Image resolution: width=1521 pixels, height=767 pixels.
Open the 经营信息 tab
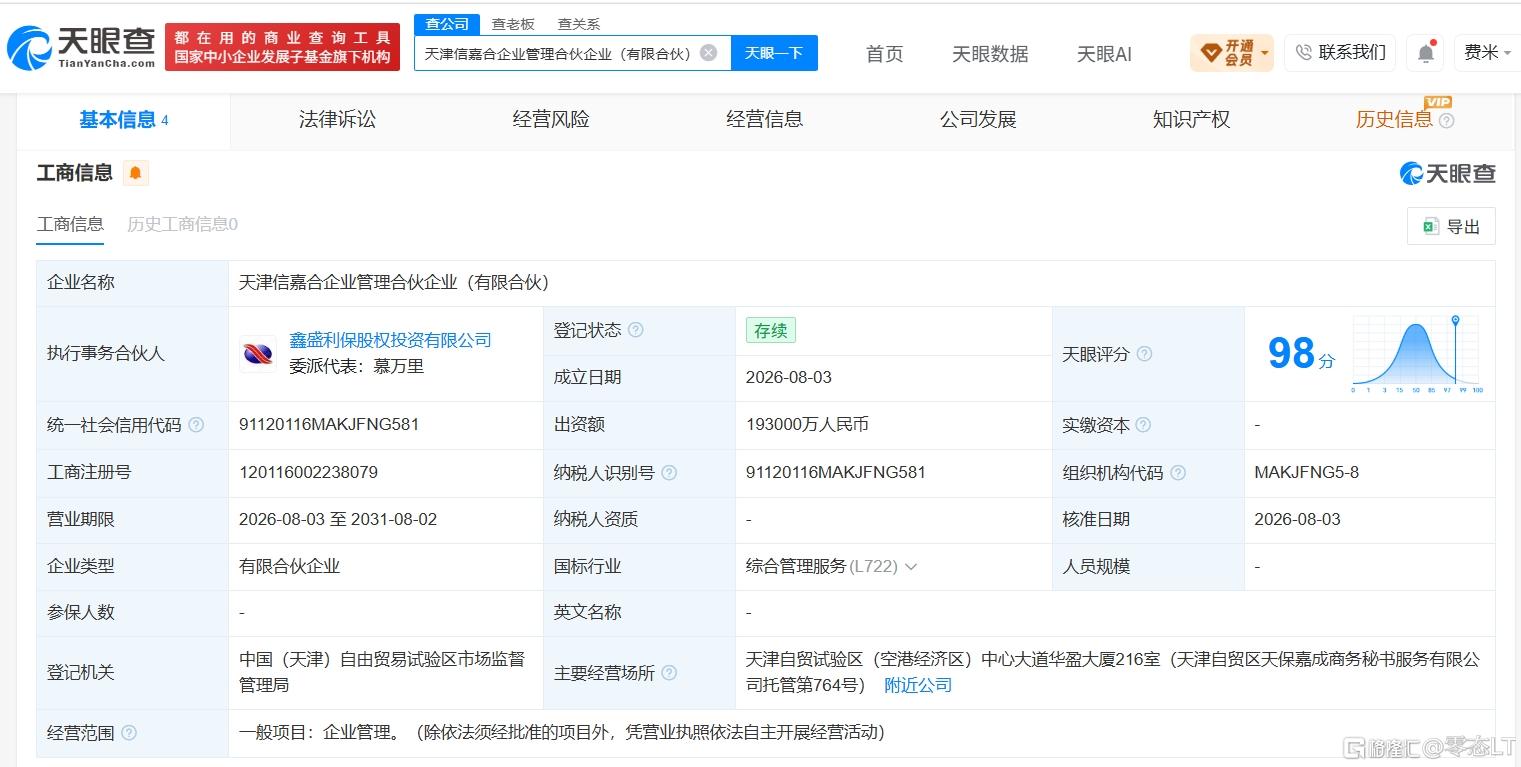click(x=764, y=120)
